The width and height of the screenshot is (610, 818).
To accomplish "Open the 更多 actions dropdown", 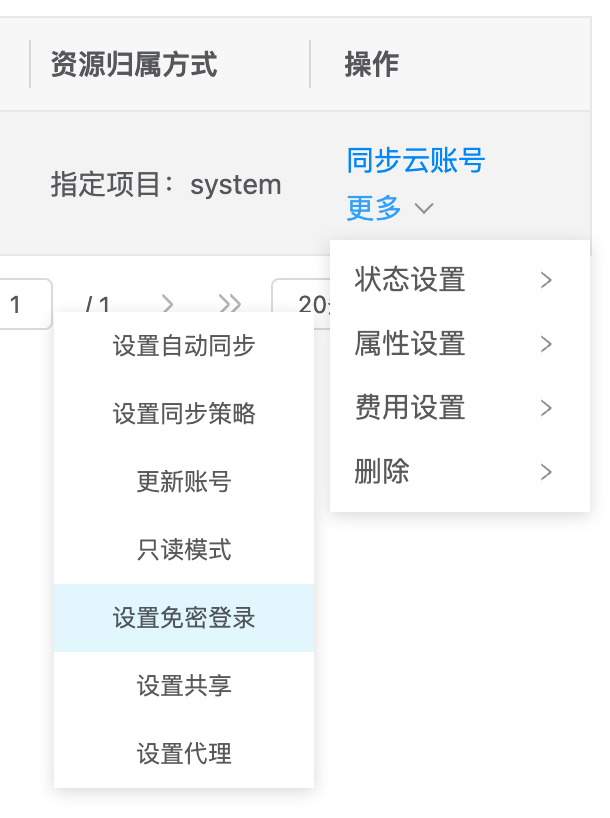I will tap(389, 208).
